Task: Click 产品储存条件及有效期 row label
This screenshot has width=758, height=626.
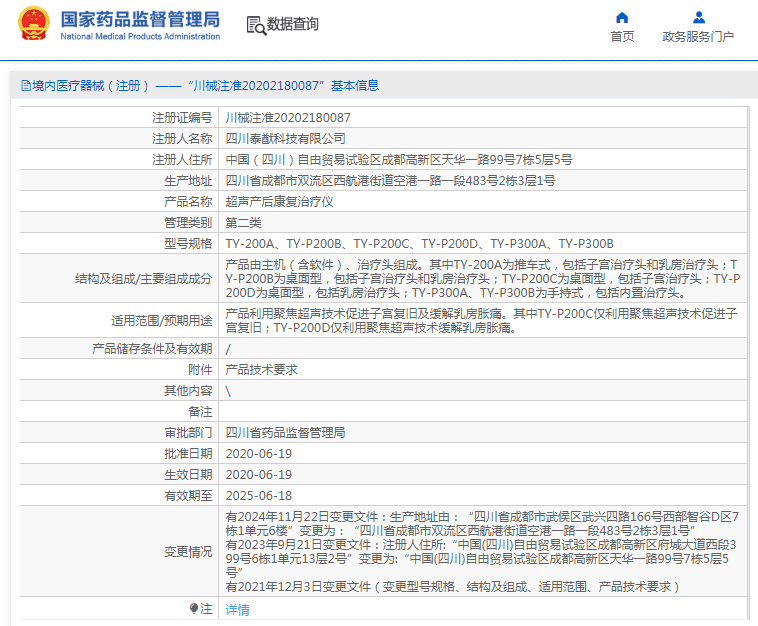Action: [x=152, y=349]
